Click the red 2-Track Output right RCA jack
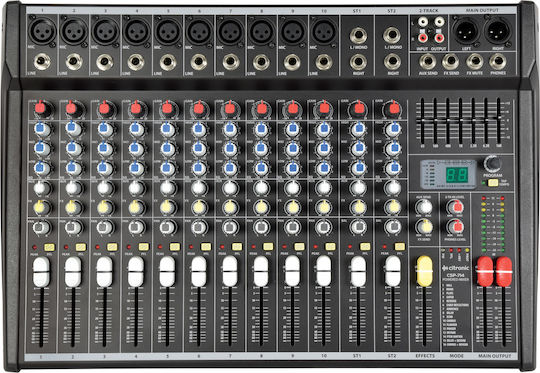The width and height of the screenshot is (540, 373). click(x=439, y=37)
